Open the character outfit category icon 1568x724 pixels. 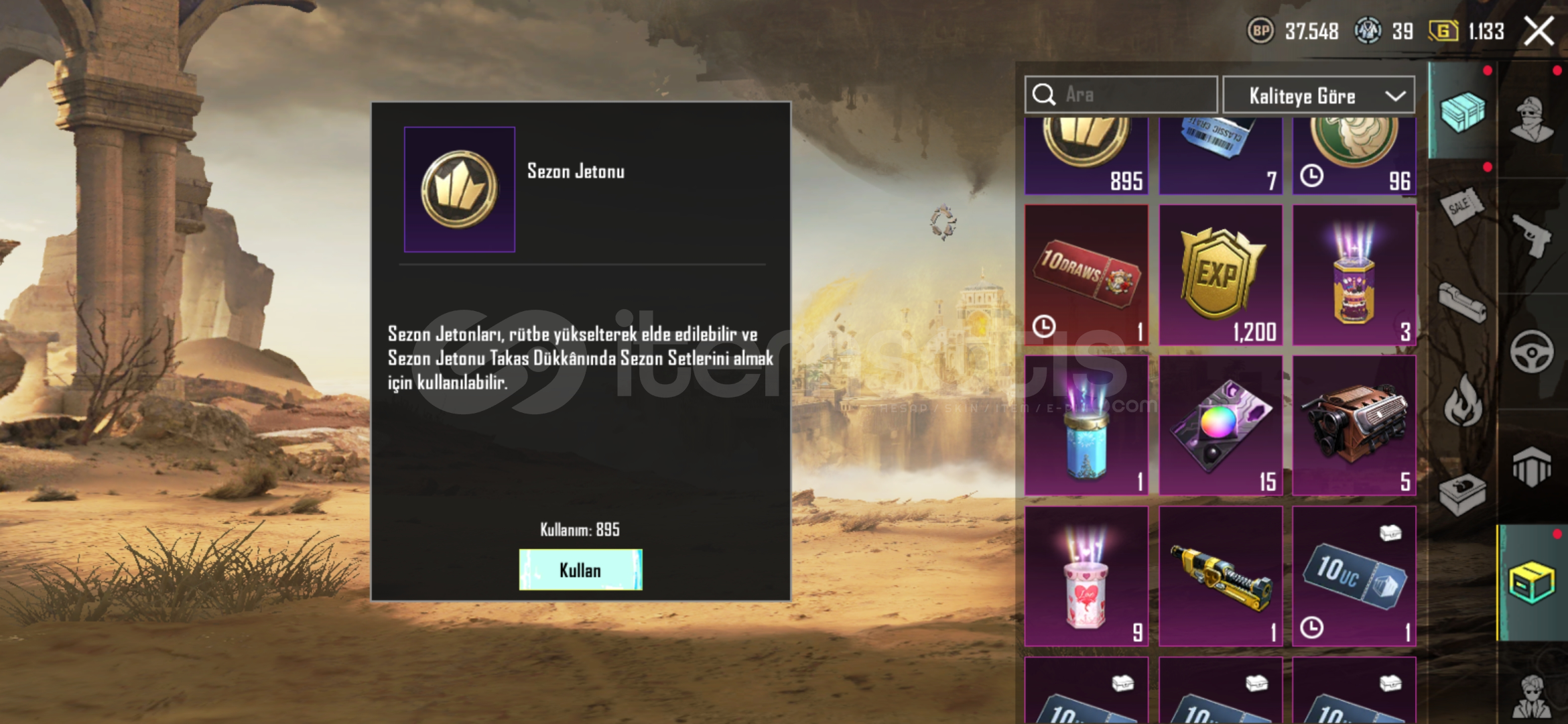tap(1532, 119)
